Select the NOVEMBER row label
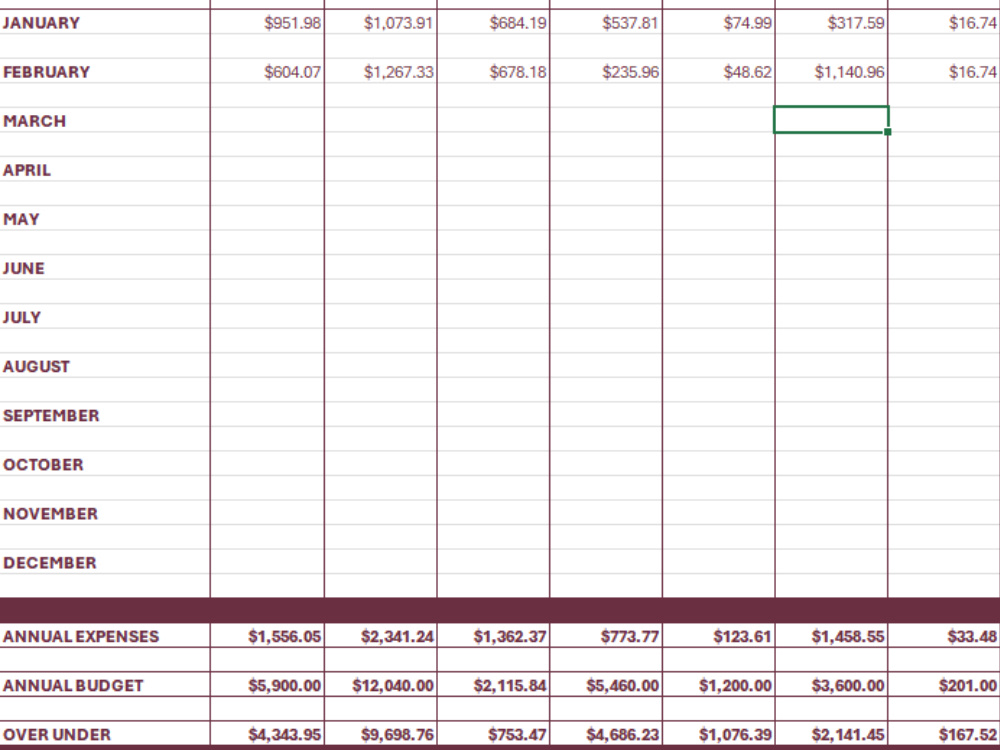This screenshot has width=1000, height=750. tap(50, 514)
